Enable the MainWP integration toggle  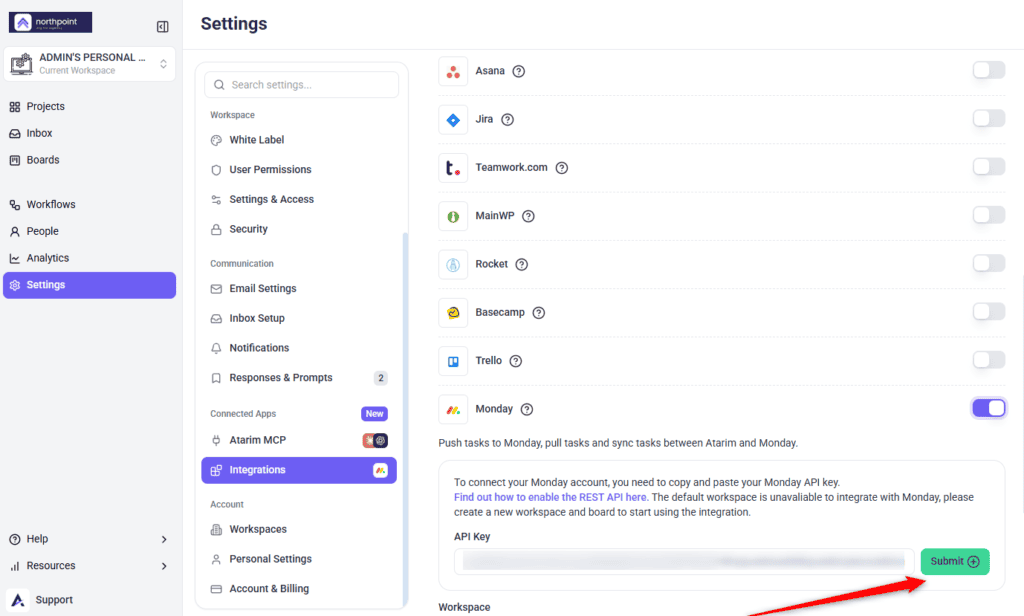989,215
